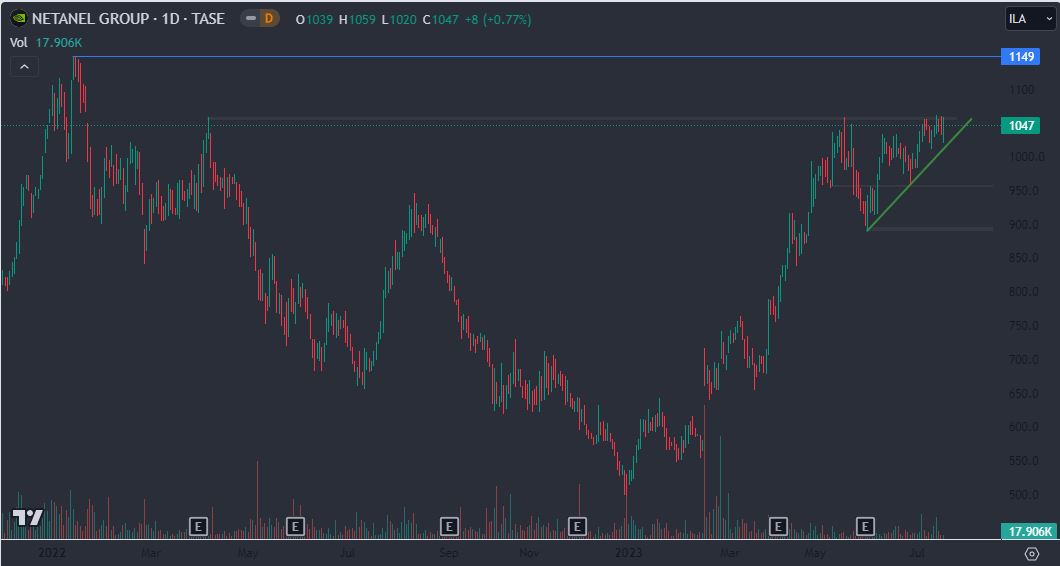
Task: Click the blue 1149 price label
Action: [x=1020, y=57]
